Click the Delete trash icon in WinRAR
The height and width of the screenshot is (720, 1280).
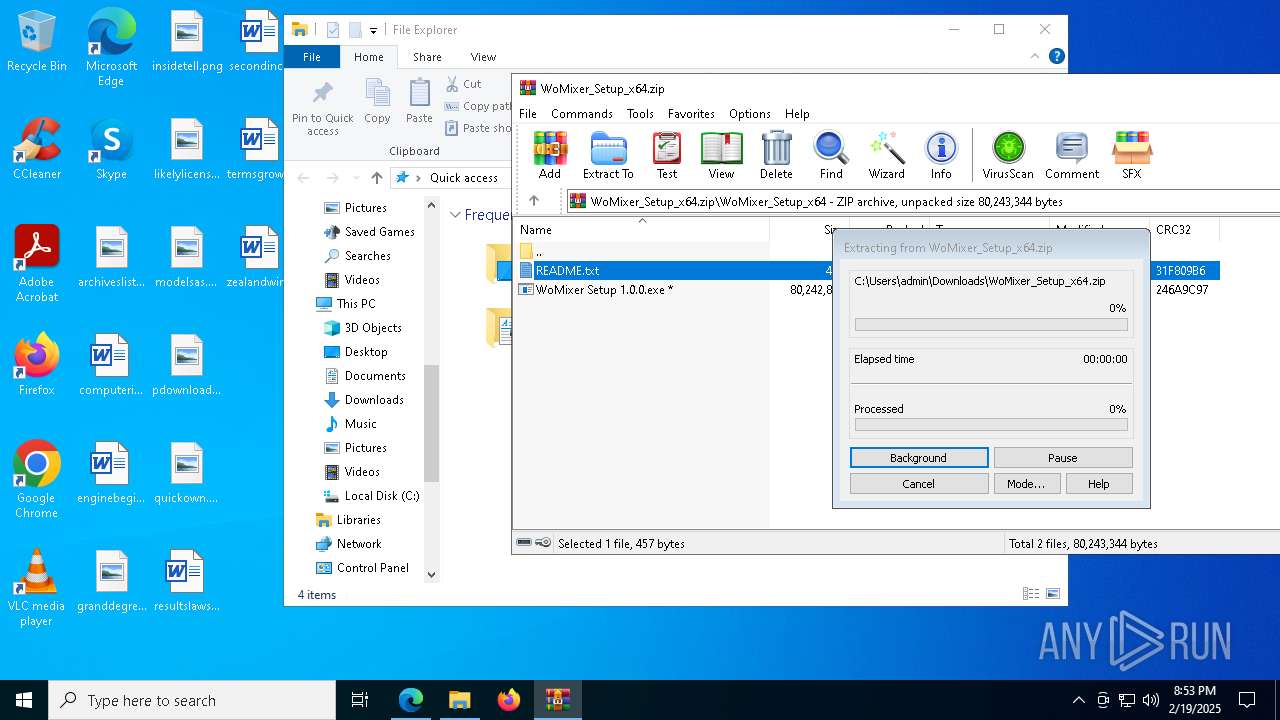click(776, 155)
